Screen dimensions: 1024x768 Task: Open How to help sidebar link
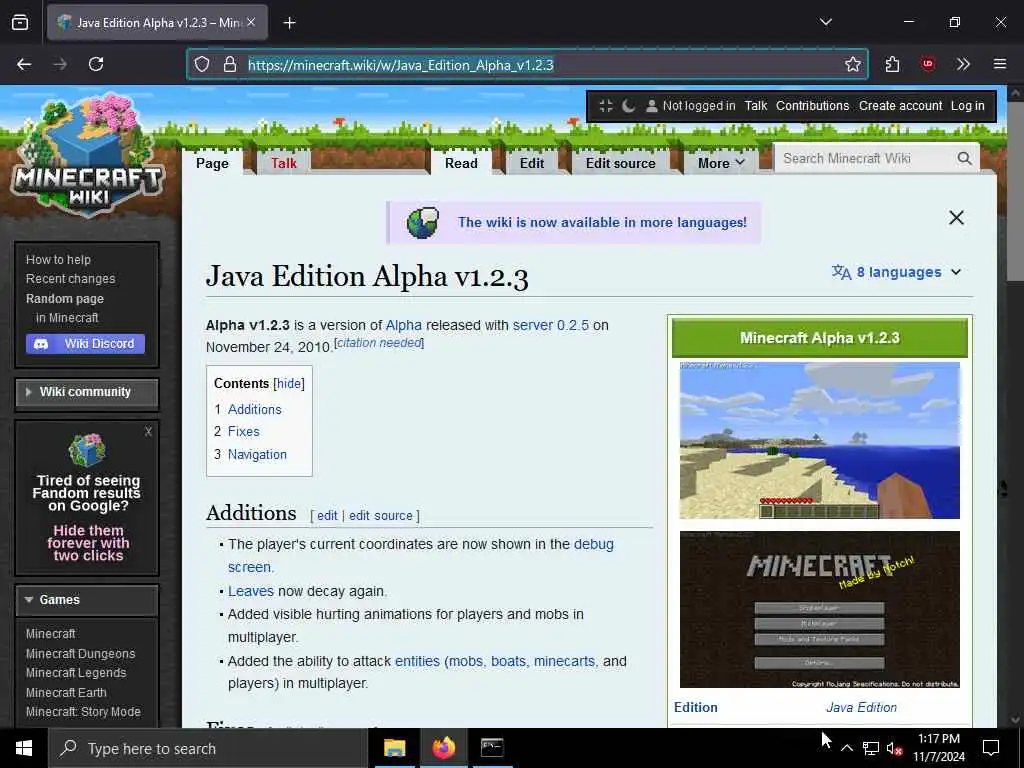pyautogui.click(x=58, y=260)
